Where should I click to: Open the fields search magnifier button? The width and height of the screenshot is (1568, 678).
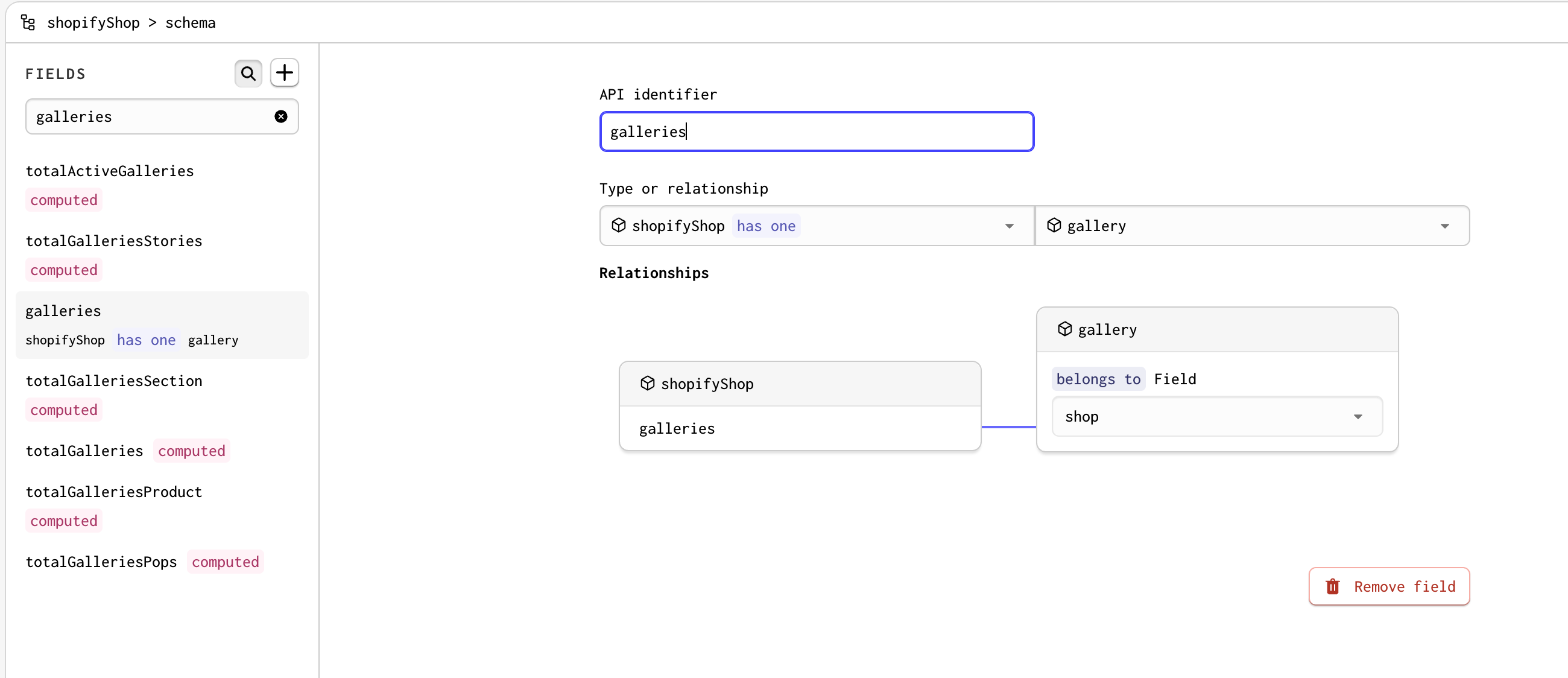tap(248, 73)
